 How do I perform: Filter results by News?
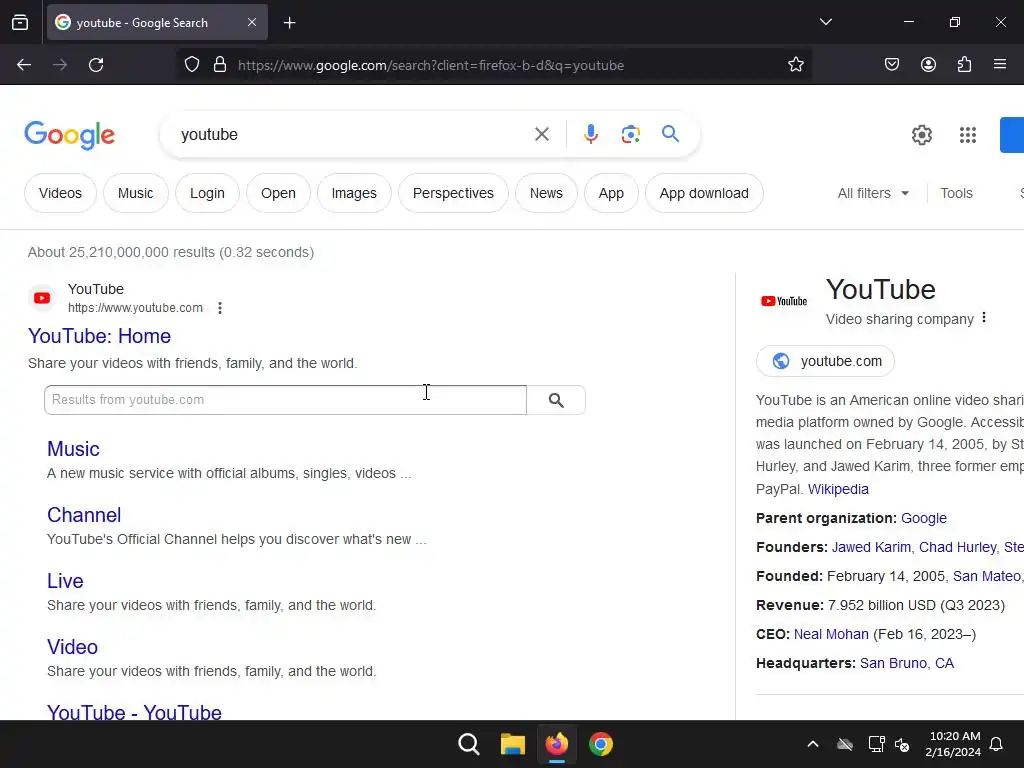tap(546, 193)
